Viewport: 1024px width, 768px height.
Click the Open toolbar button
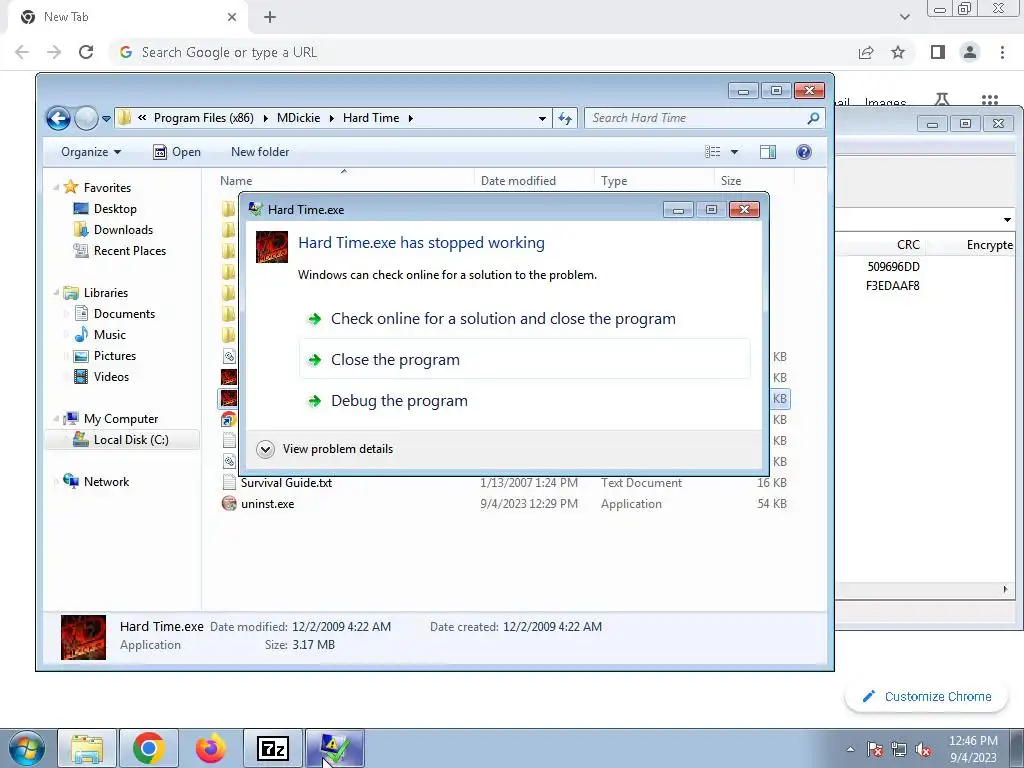pos(177,152)
